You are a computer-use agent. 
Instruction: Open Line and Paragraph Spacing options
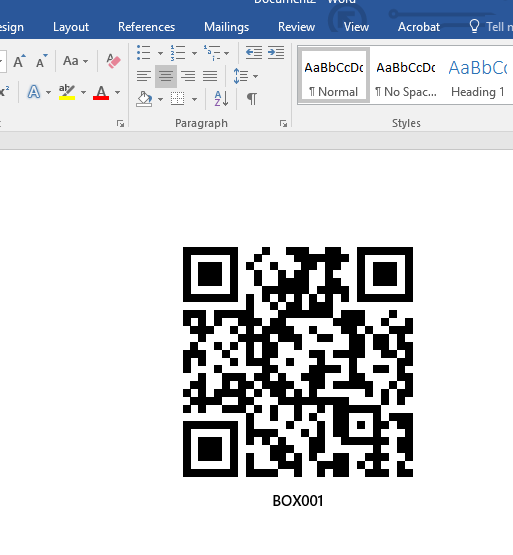(x=245, y=76)
